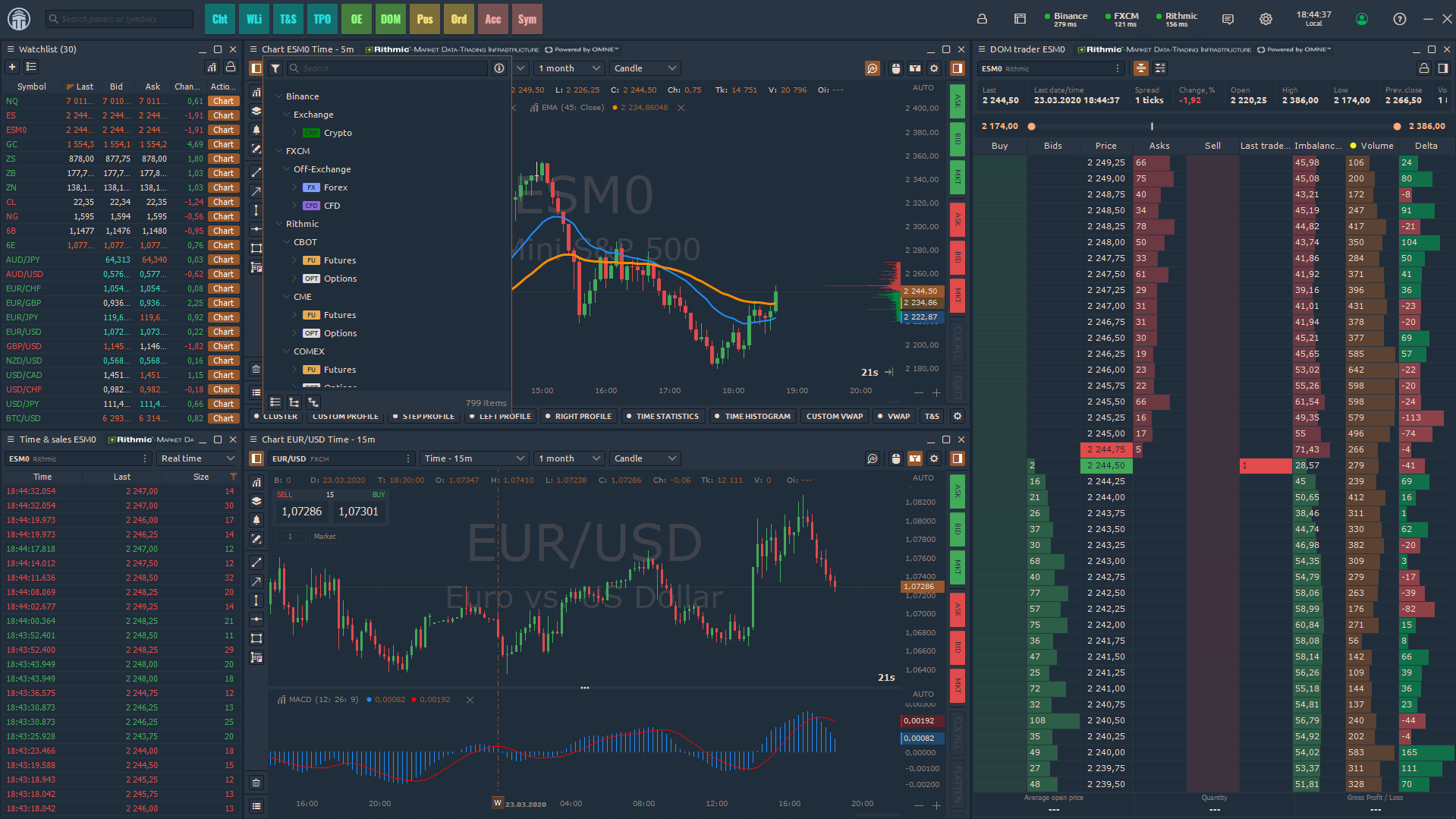Open the notifications message icon
The width and height of the screenshot is (1456, 819).
[1228, 19]
